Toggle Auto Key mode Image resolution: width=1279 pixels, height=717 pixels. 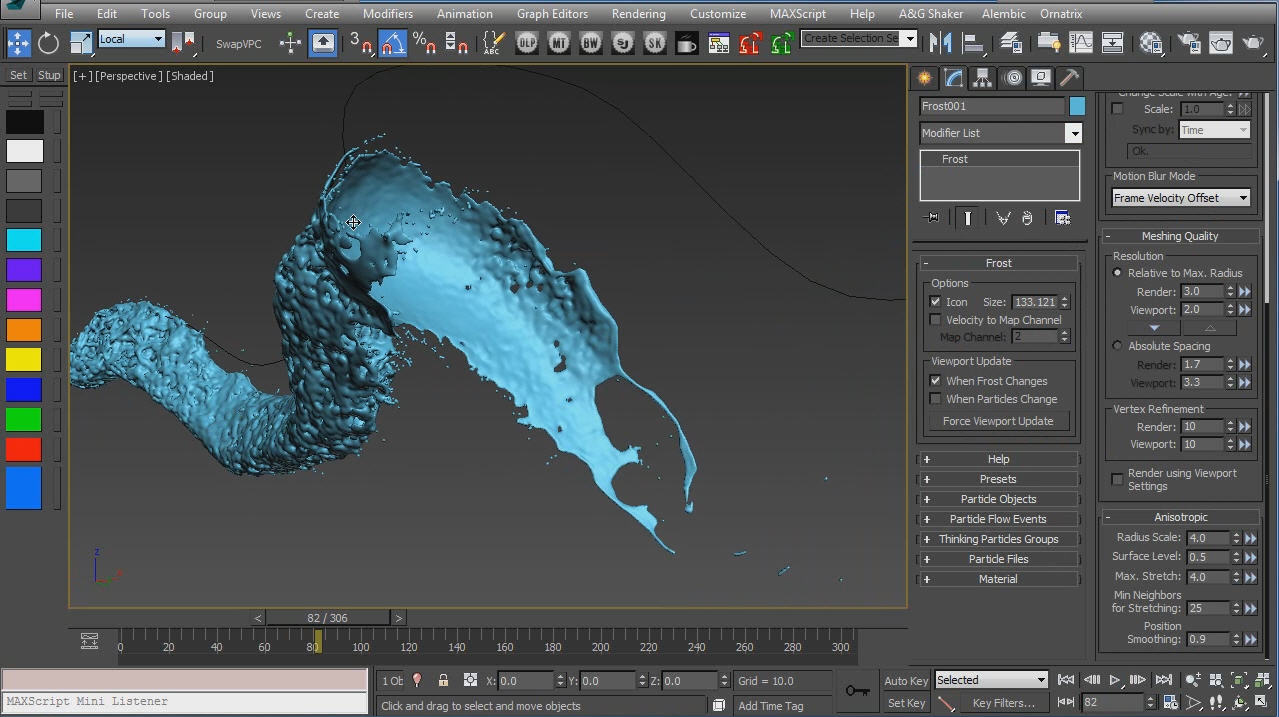906,680
